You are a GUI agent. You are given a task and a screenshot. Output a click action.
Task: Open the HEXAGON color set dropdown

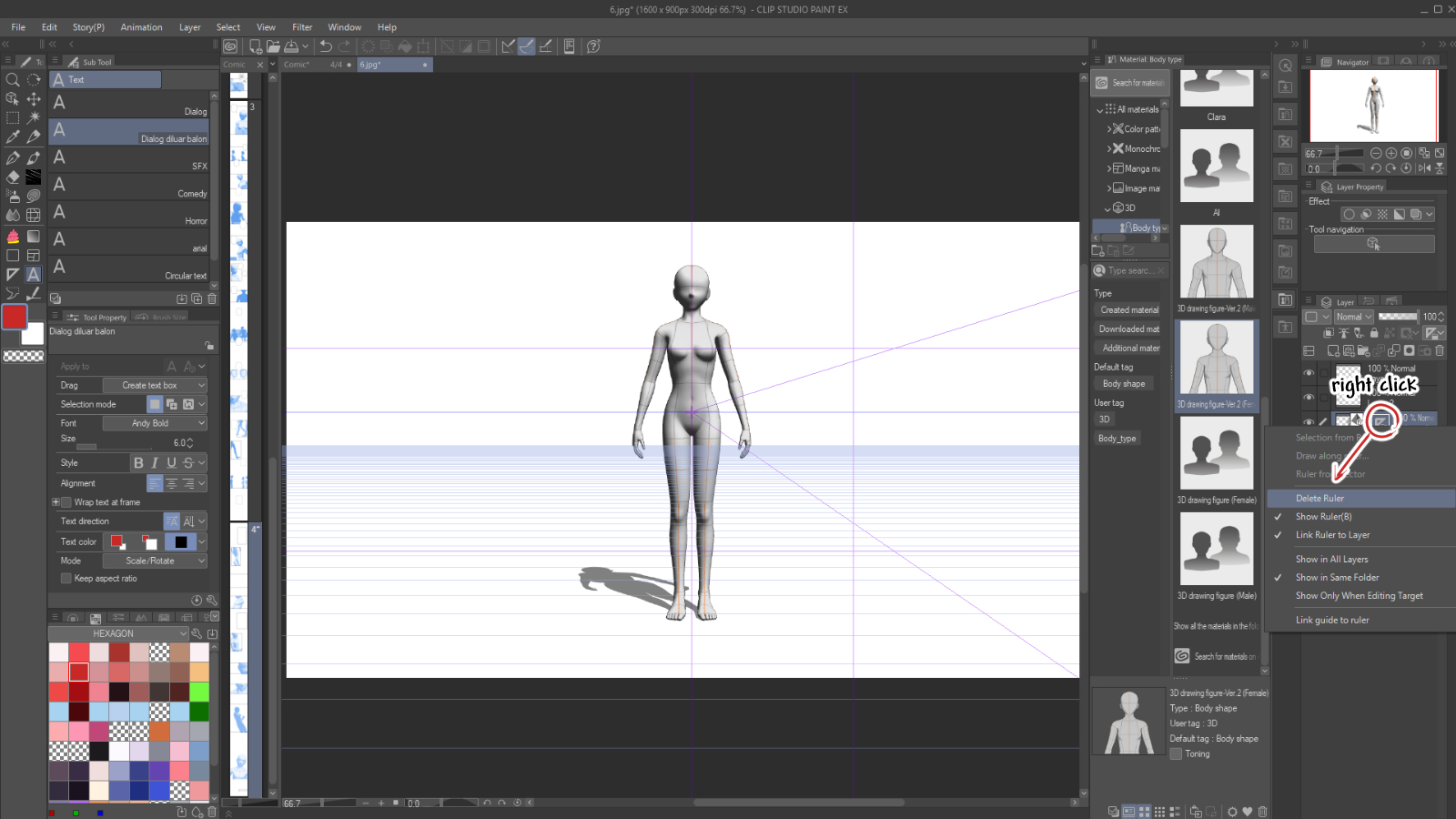click(x=119, y=633)
